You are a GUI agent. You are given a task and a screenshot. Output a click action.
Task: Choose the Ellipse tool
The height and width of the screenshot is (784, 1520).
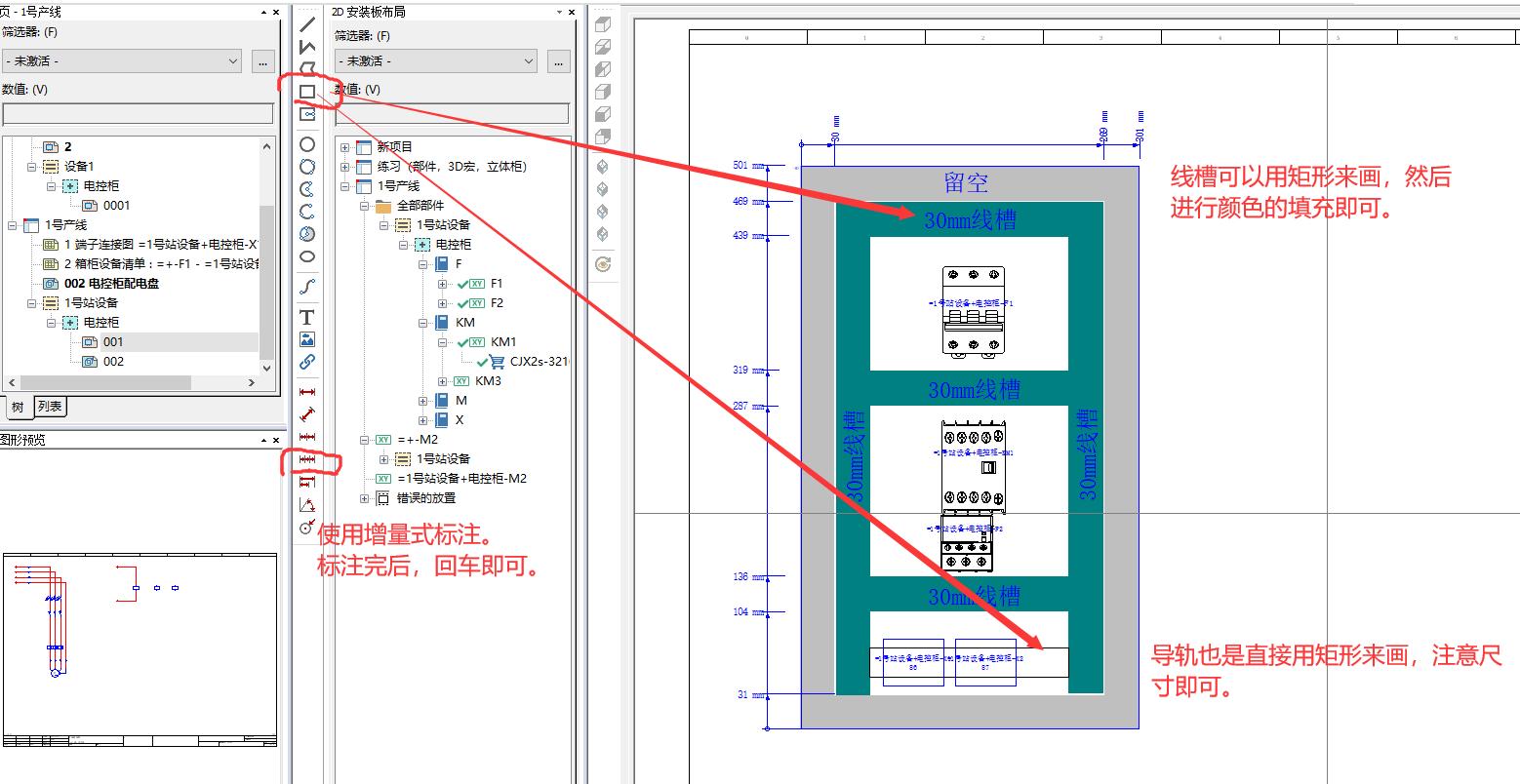[306, 256]
